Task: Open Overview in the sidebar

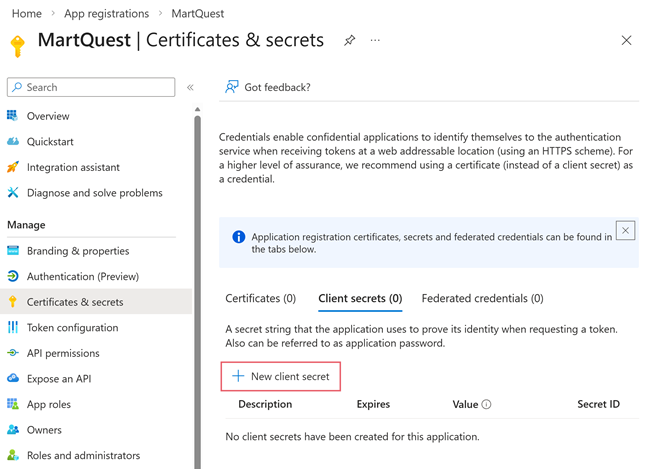Action: pos(48,116)
